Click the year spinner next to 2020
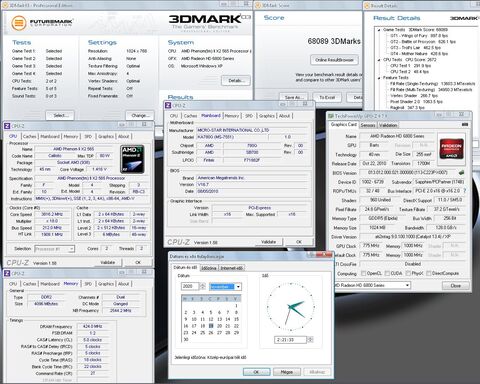This screenshot has height=384, width=480. click(x=202, y=286)
